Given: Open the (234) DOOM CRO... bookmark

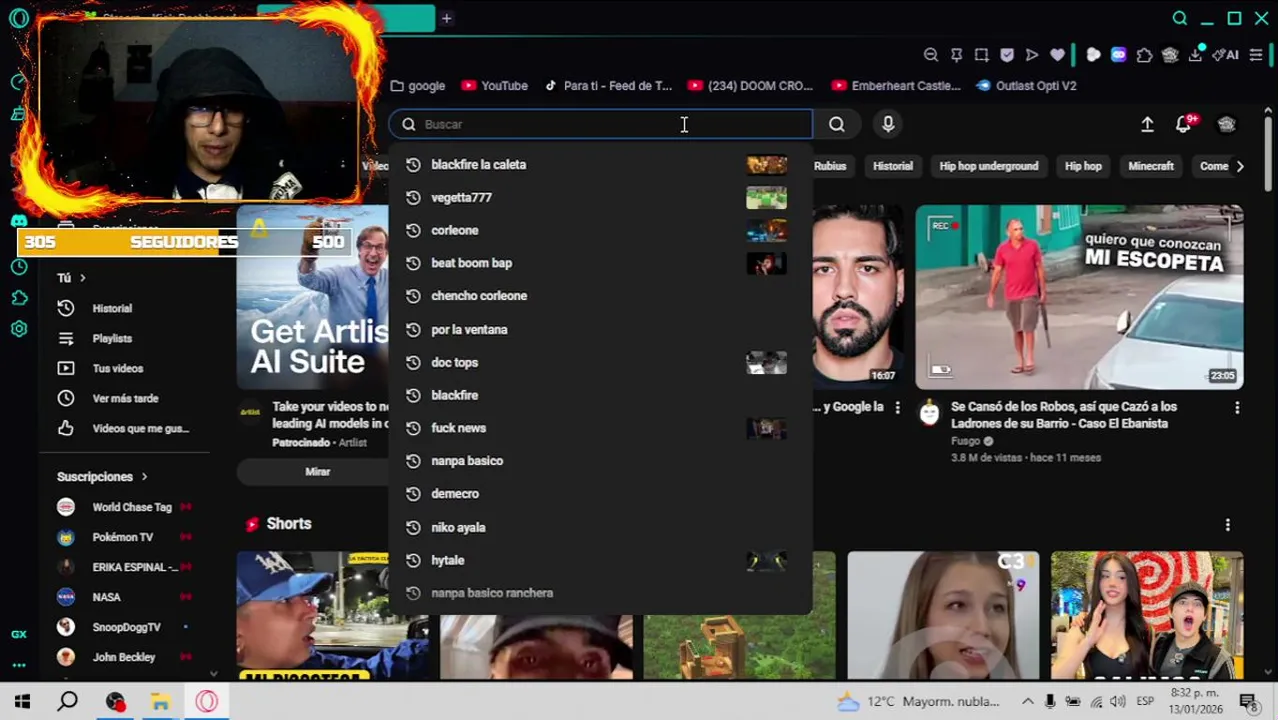Looking at the screenshot, I should pos(750,86).
